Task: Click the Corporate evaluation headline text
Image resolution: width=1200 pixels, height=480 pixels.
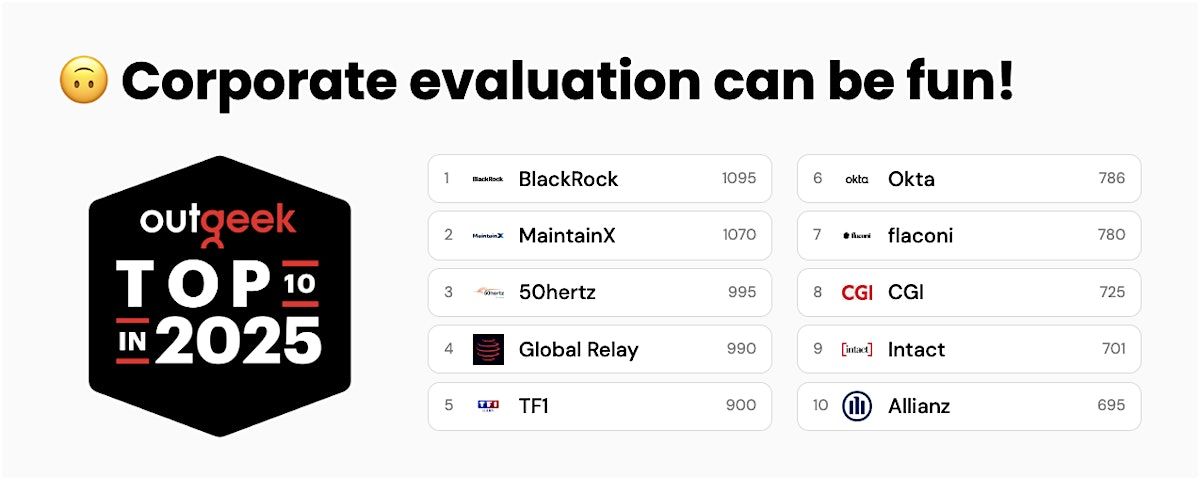Action: coord(567,81)
